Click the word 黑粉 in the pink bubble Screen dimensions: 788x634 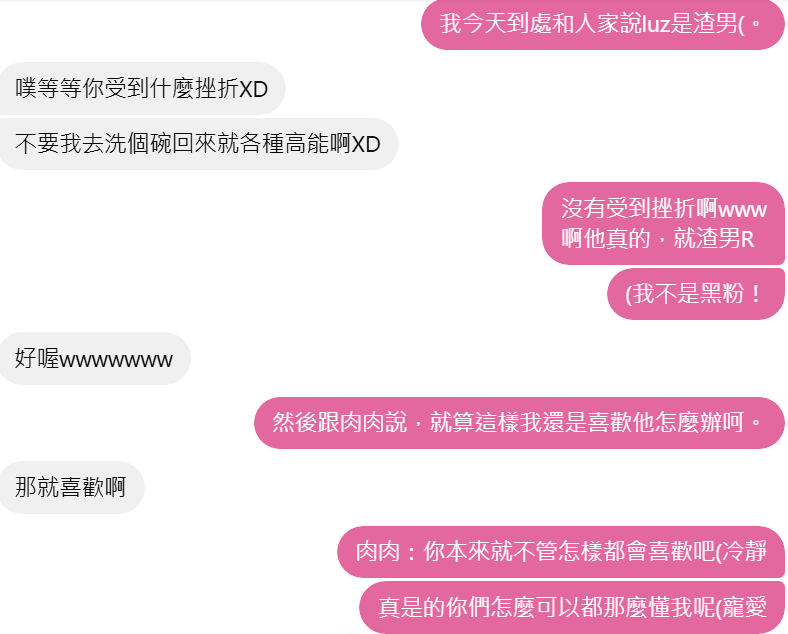pyautogui.click(x=722, y=294)
